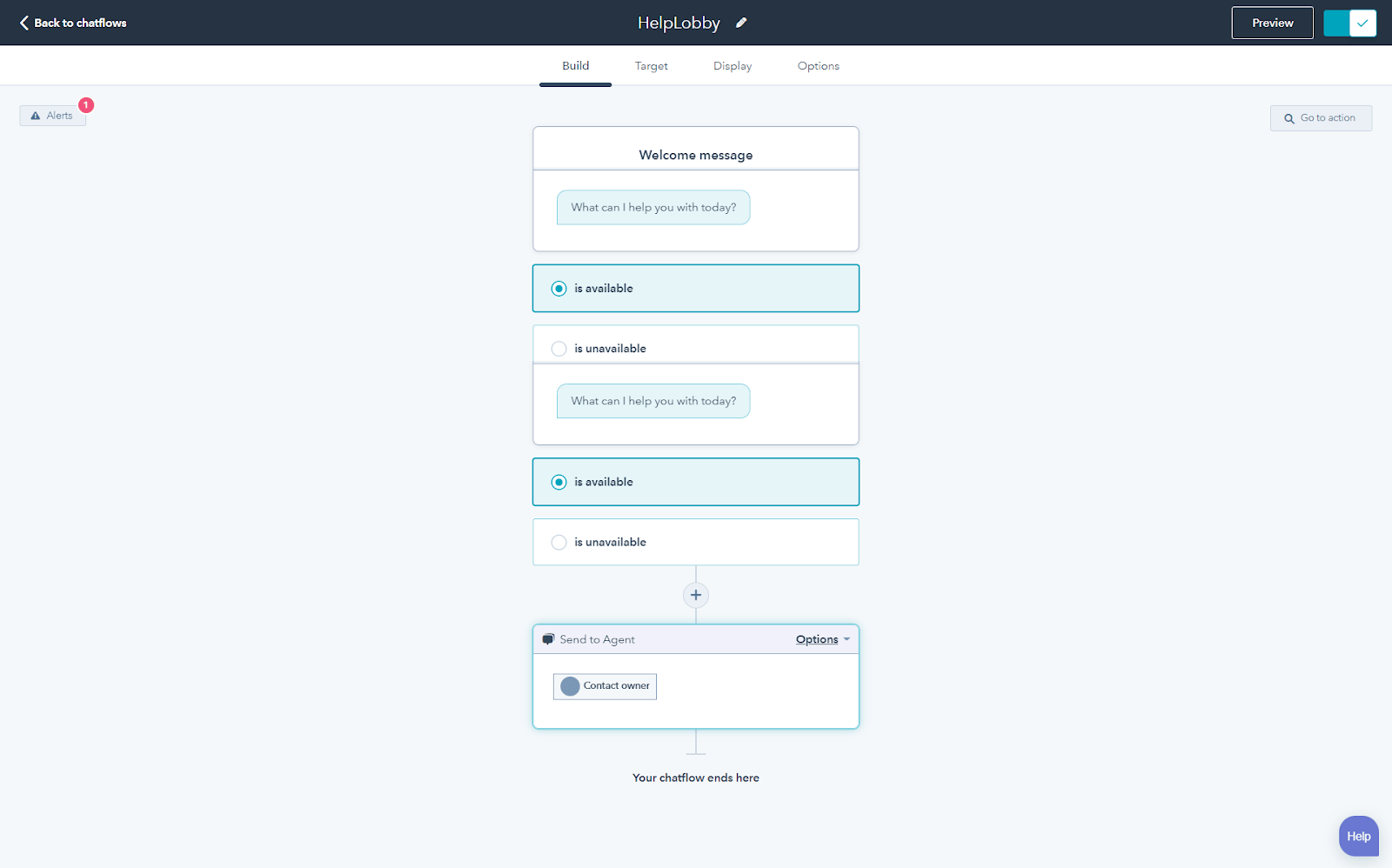The width and height of the screenshot is (1392, 868).
Task: Edit the Welcome message bubble text
Action: click(653, 207)
